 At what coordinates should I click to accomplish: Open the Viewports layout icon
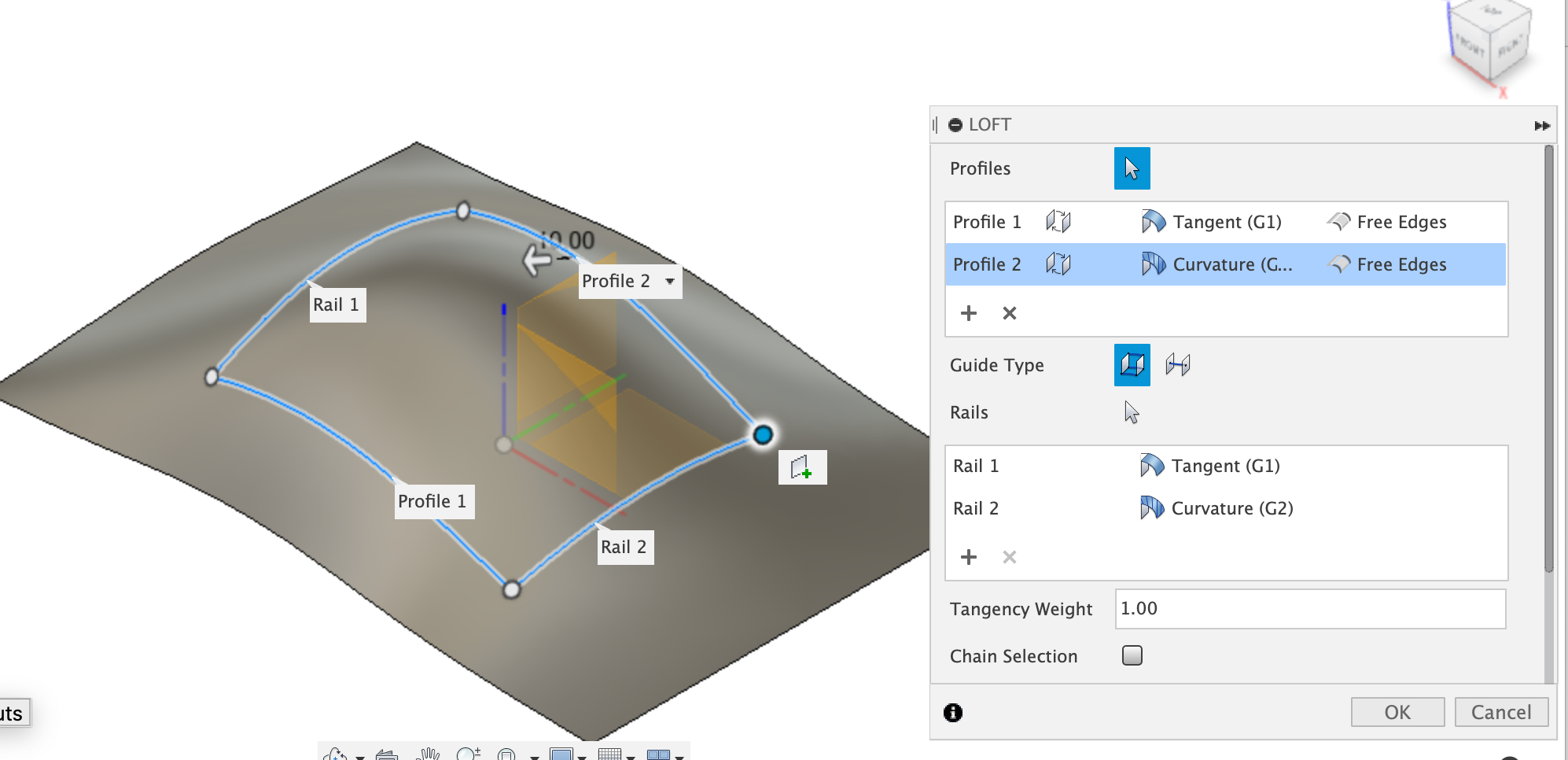(x=659, y=754)
